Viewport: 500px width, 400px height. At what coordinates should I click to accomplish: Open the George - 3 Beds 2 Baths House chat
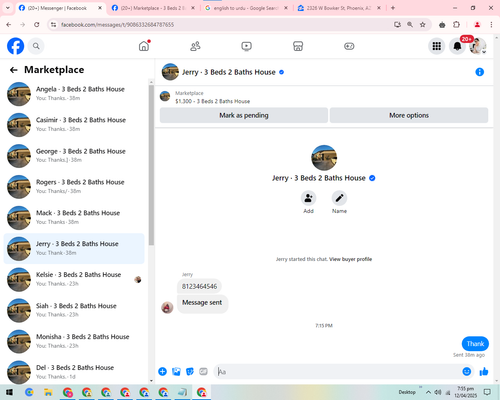74,156
